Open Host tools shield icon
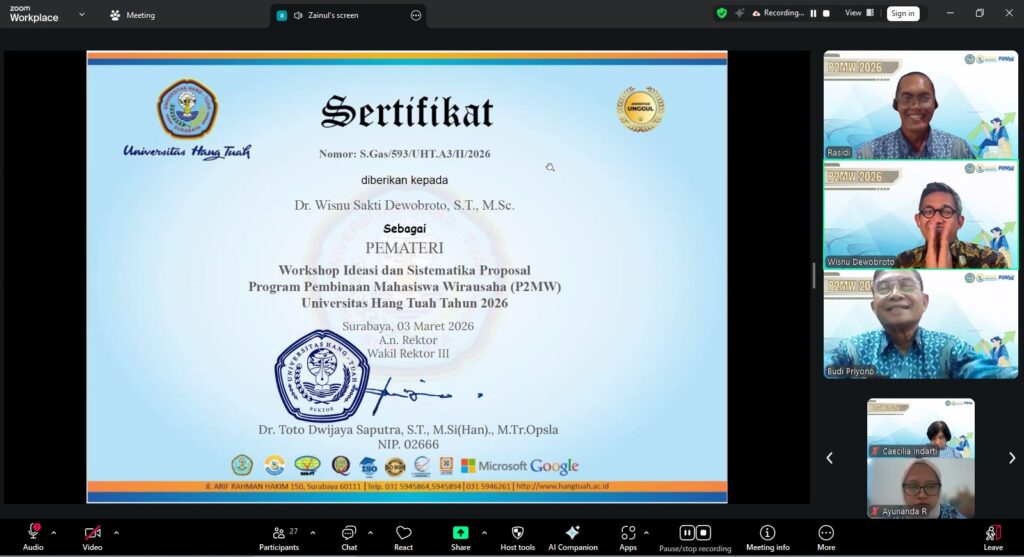Viewport: 1024px width, 557px height. [517, 534]
